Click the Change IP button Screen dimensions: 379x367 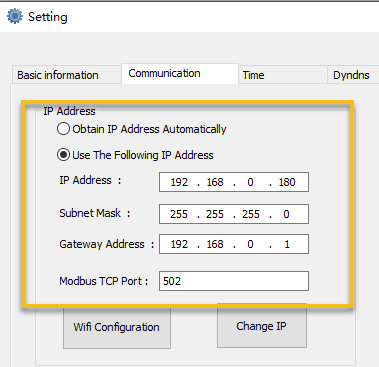(262, 326)
